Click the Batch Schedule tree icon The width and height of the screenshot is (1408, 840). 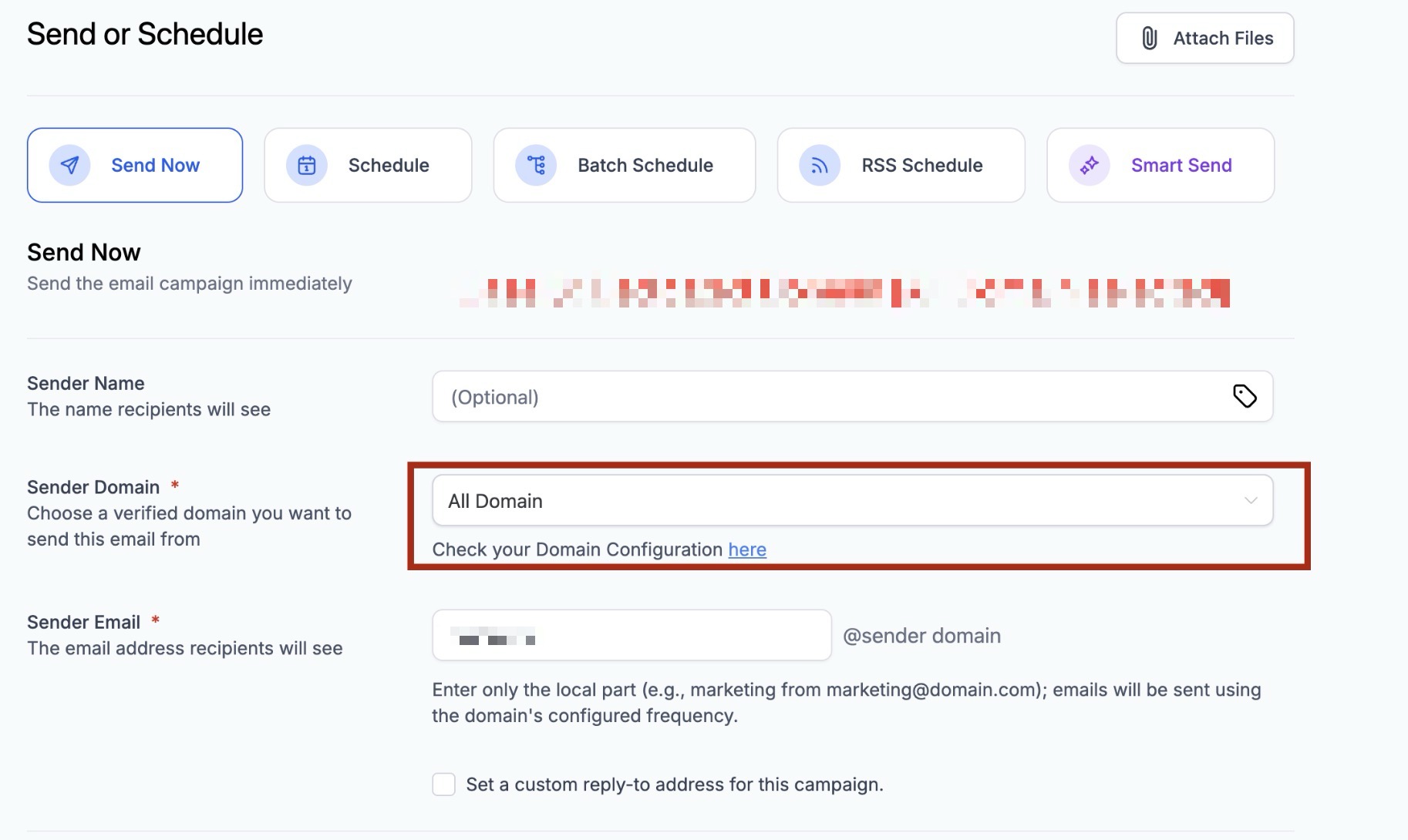coord(536,165)
